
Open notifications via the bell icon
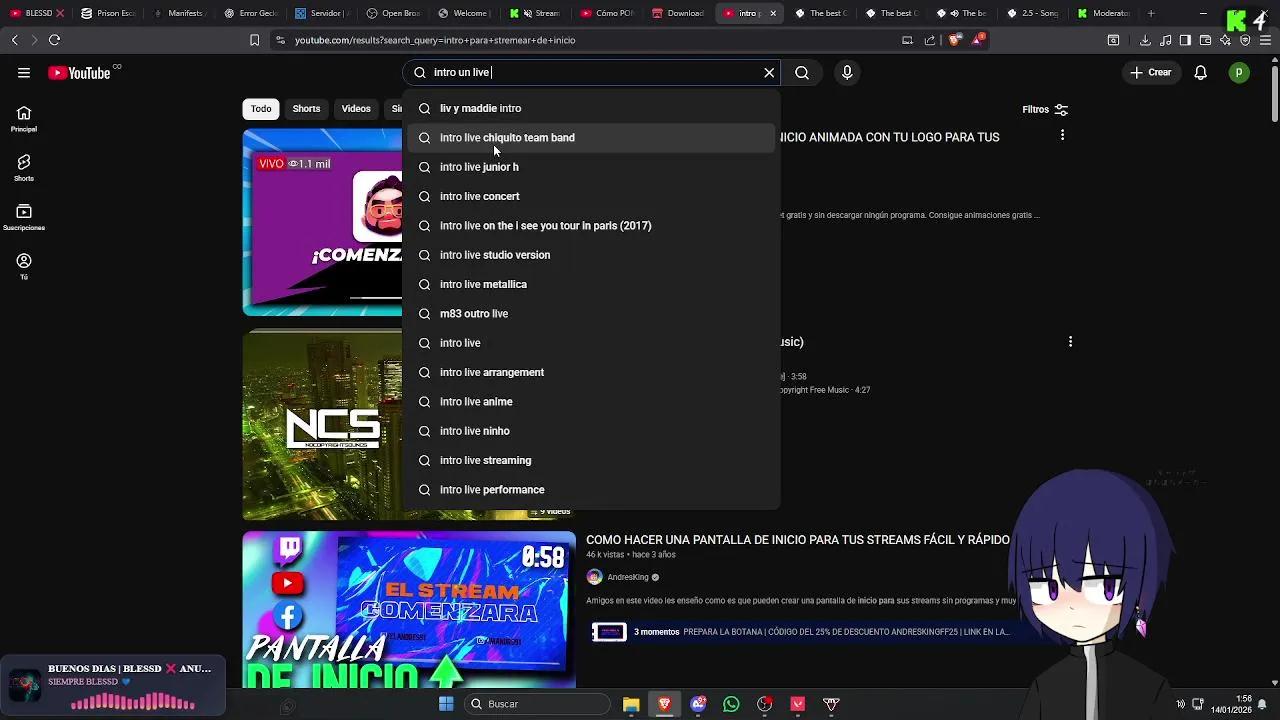point(1200,72)
